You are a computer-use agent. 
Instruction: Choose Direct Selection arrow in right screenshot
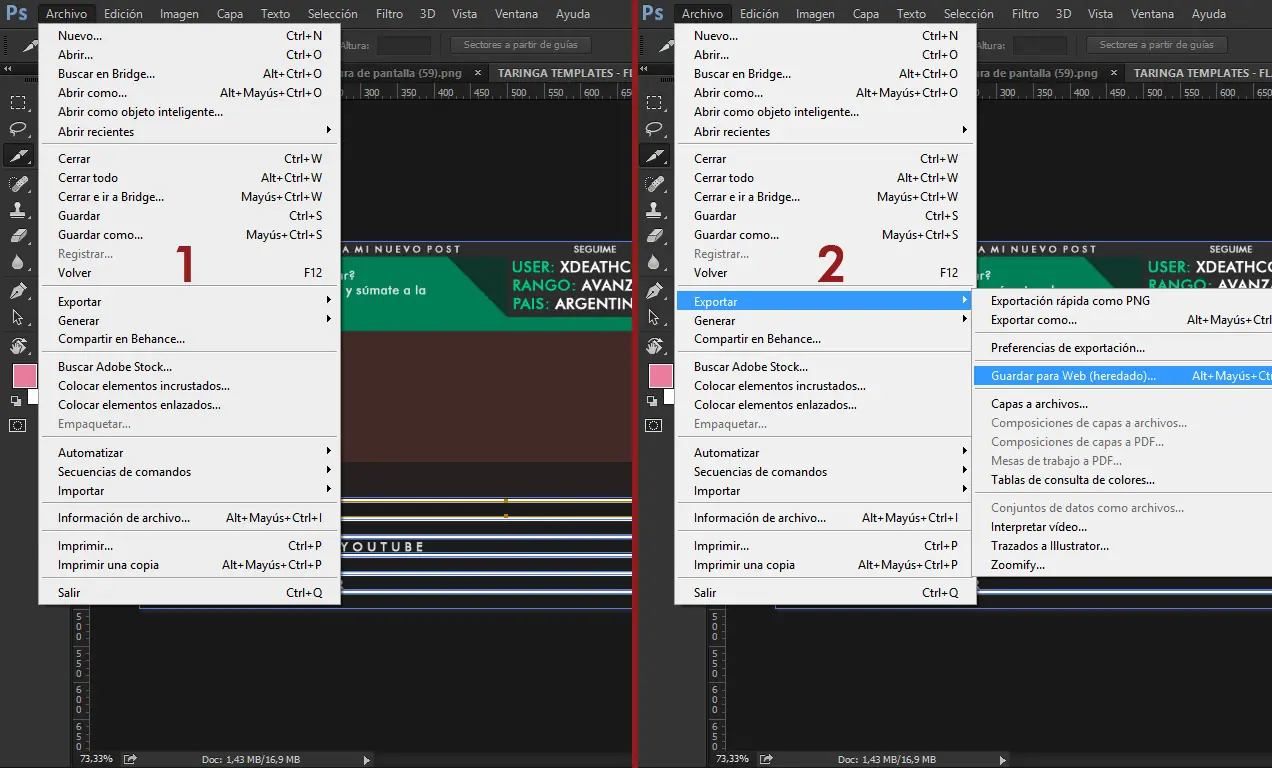coord(654,317)
